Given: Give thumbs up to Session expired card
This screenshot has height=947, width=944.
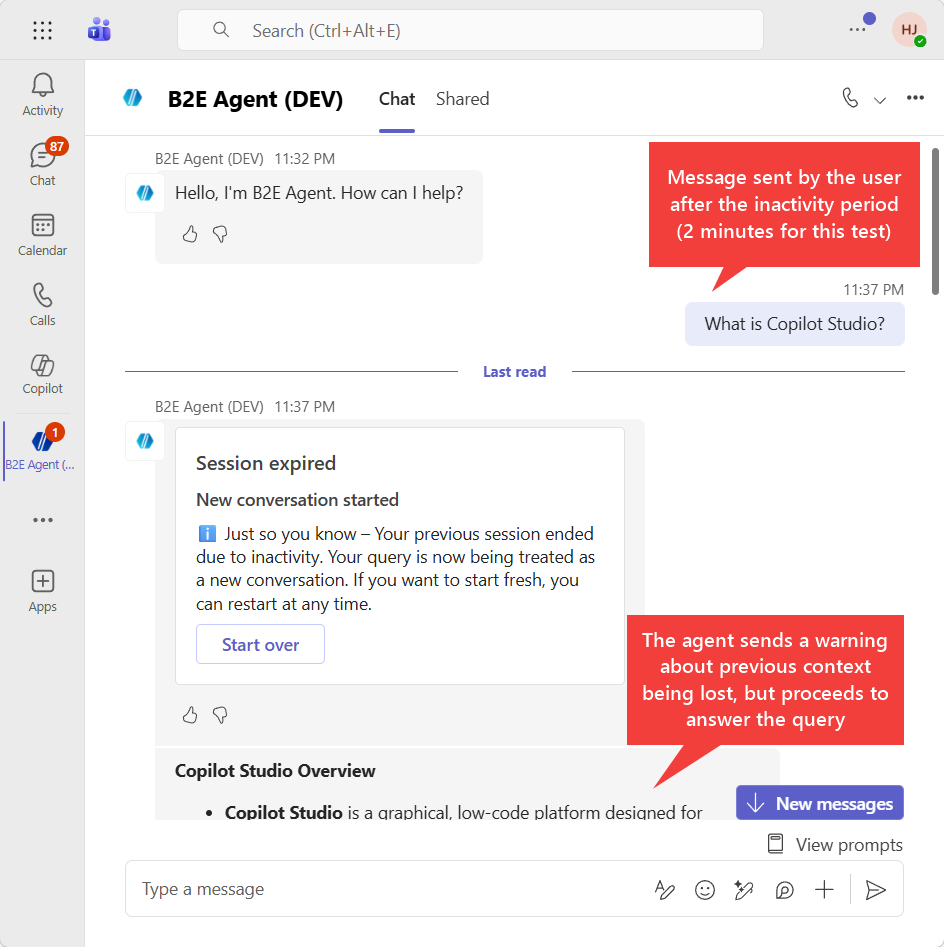Looking at the screenshot, I should coord(190,715).
